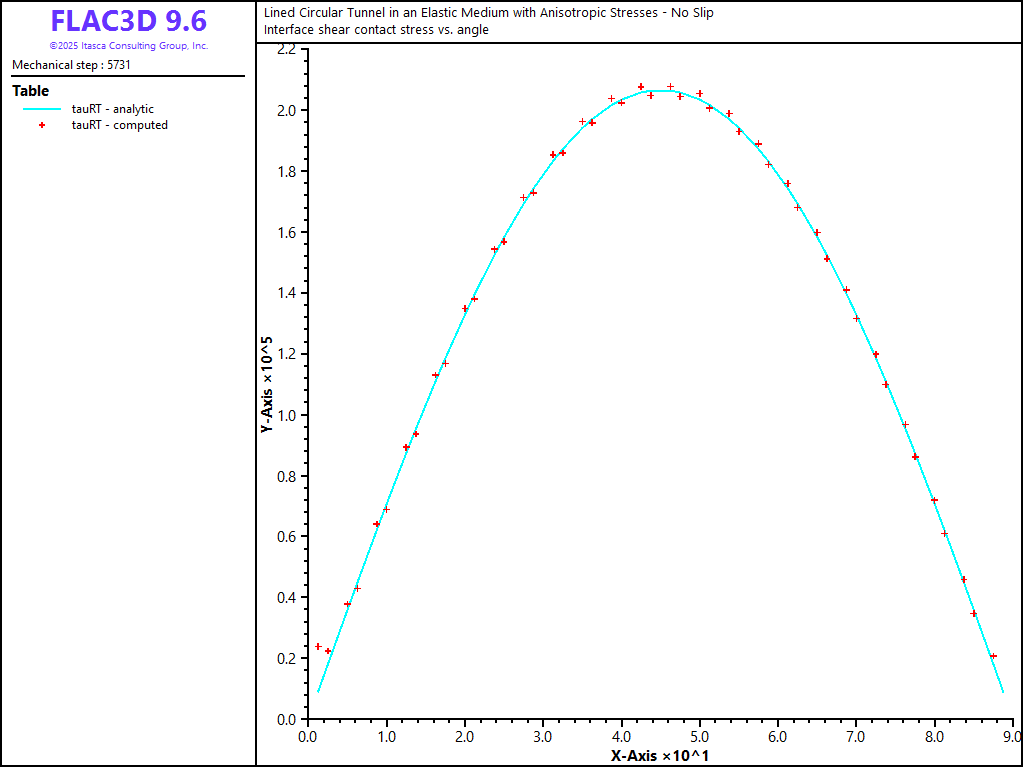The width and height of the screenshot is (1024, 768).
Task: Click the 1.0 tick label on Y-axis
Action: [x=285, y=415]
